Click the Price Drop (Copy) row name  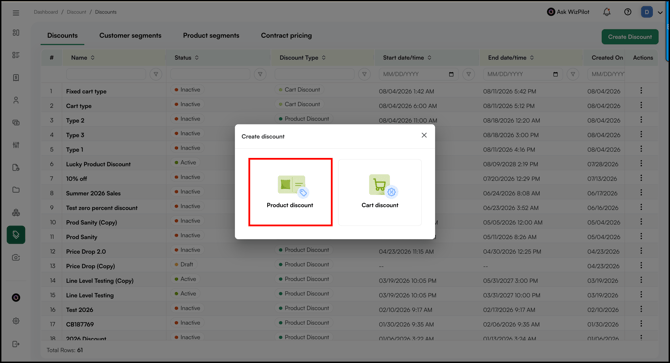pyautogui.click(x=91, y=266)
